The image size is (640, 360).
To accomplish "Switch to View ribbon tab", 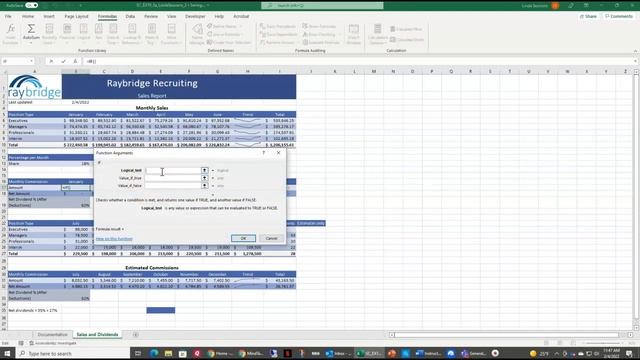I will tap(171, 16).
